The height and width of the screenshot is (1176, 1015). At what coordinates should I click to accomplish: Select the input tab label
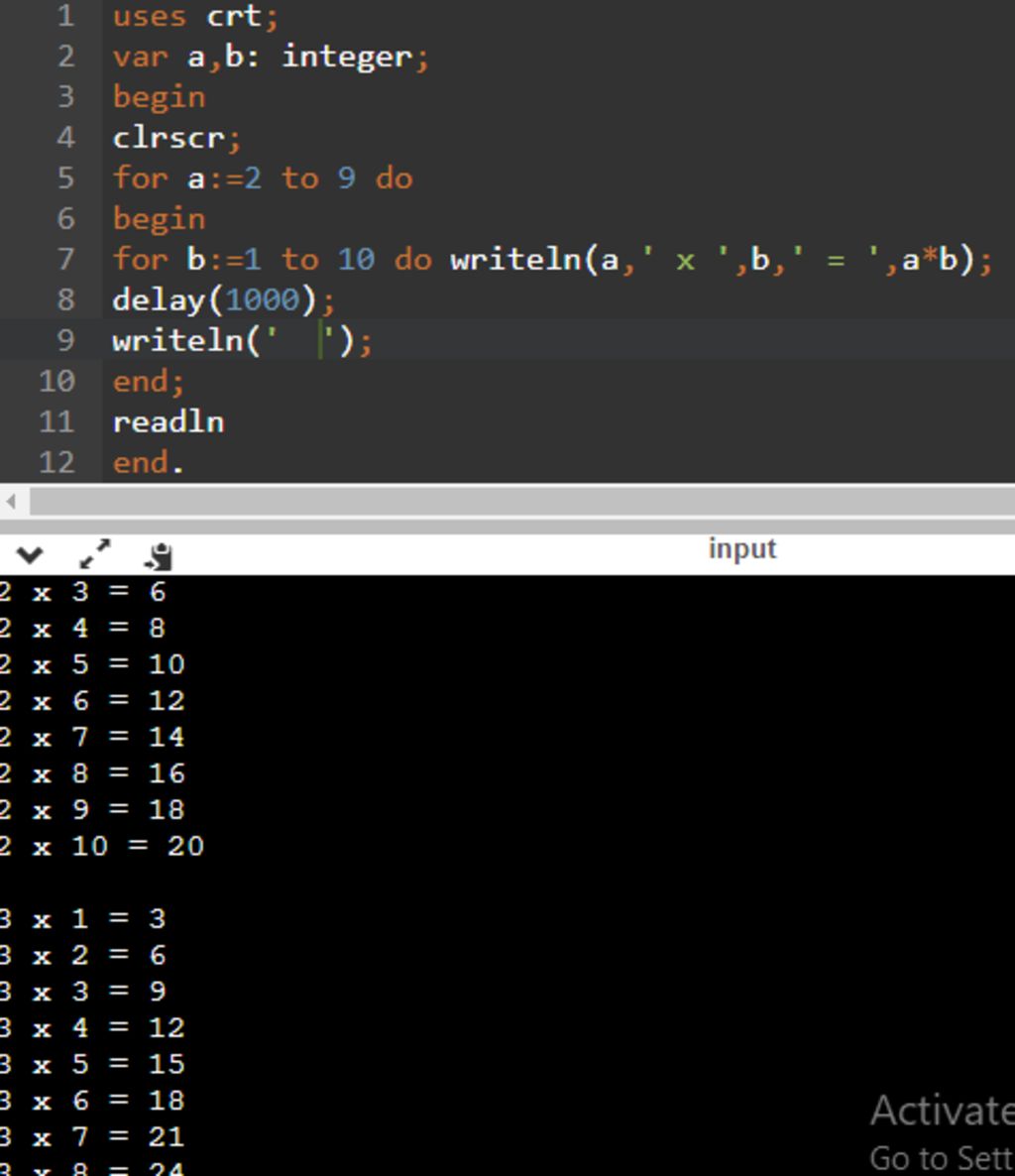pyautogui.click(x=742, y=549)
